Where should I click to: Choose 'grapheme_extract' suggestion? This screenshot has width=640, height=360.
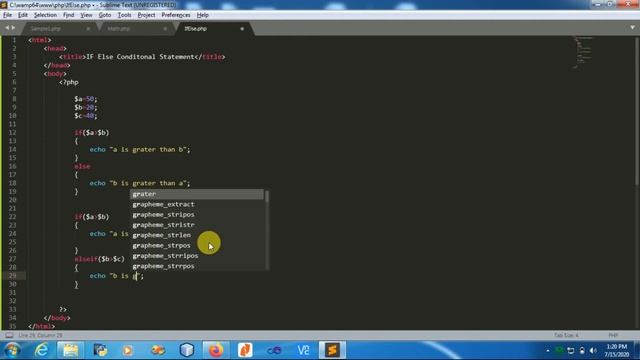click(x=197, y=204)
